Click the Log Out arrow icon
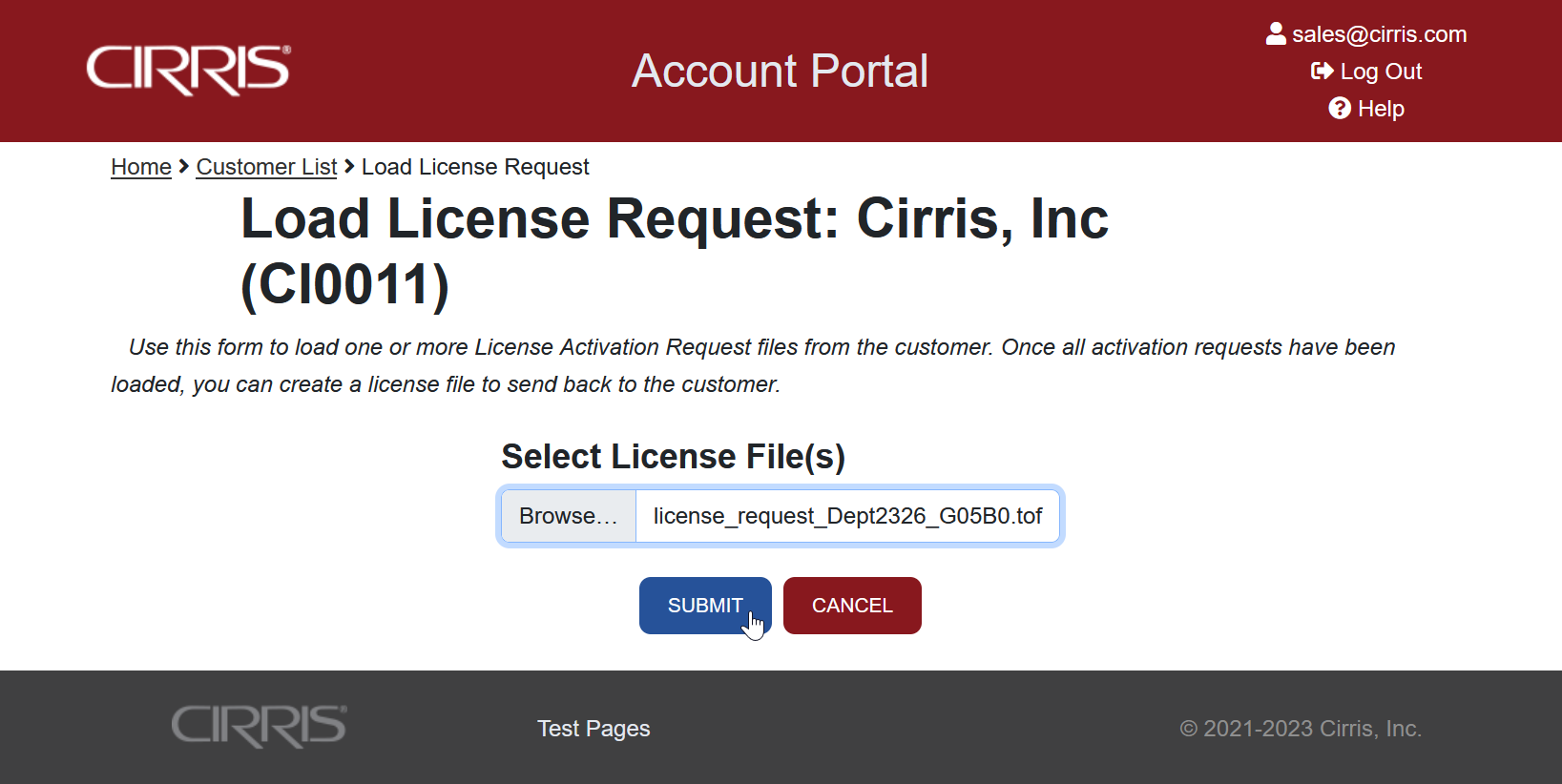Viewport: 1562px width, 784px height. [1322, 72]
